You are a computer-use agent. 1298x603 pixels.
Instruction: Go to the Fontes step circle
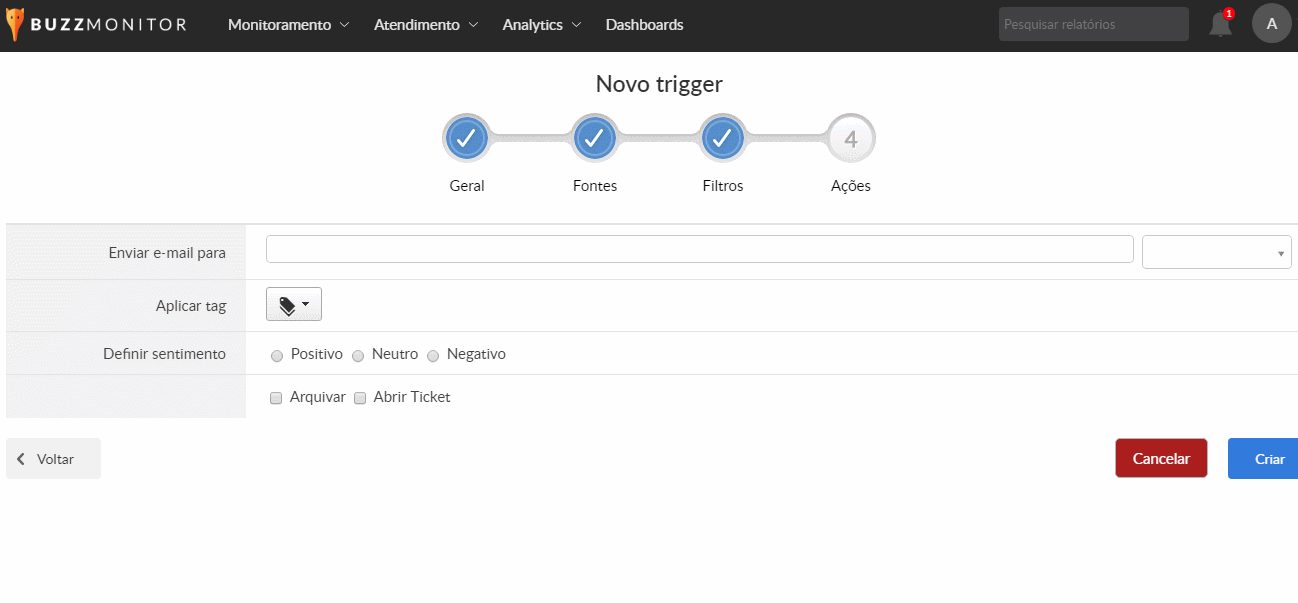click(x=594, y=139)
